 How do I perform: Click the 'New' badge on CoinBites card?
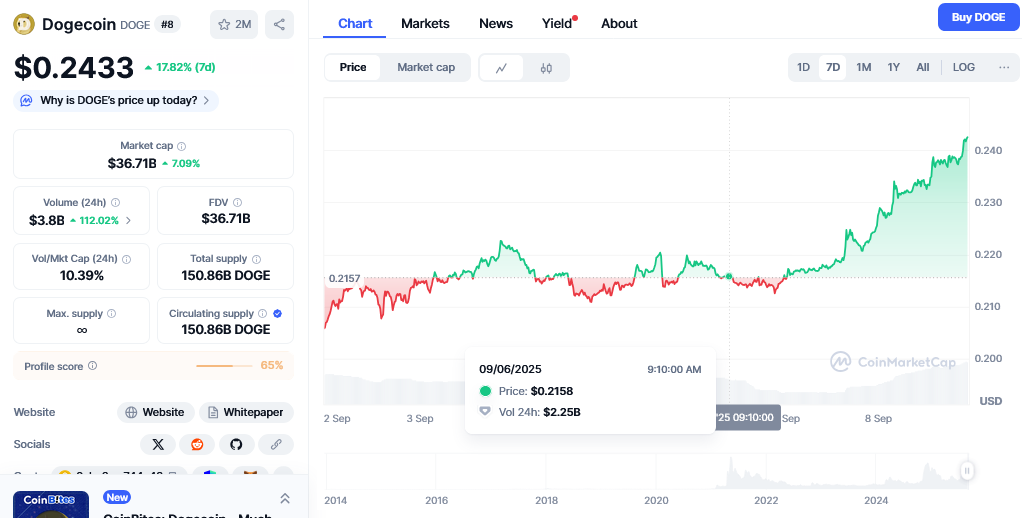117,497
